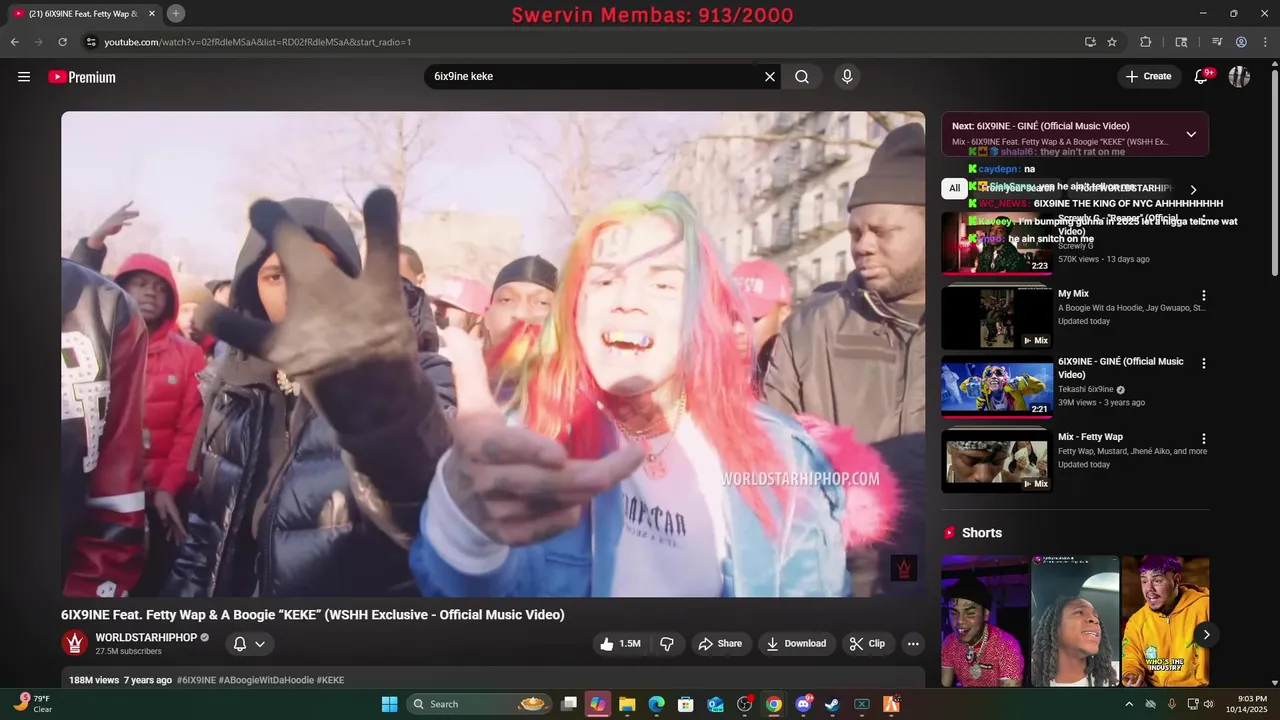Clip the KEKE video
The image size is (1280, 720).
867,644
